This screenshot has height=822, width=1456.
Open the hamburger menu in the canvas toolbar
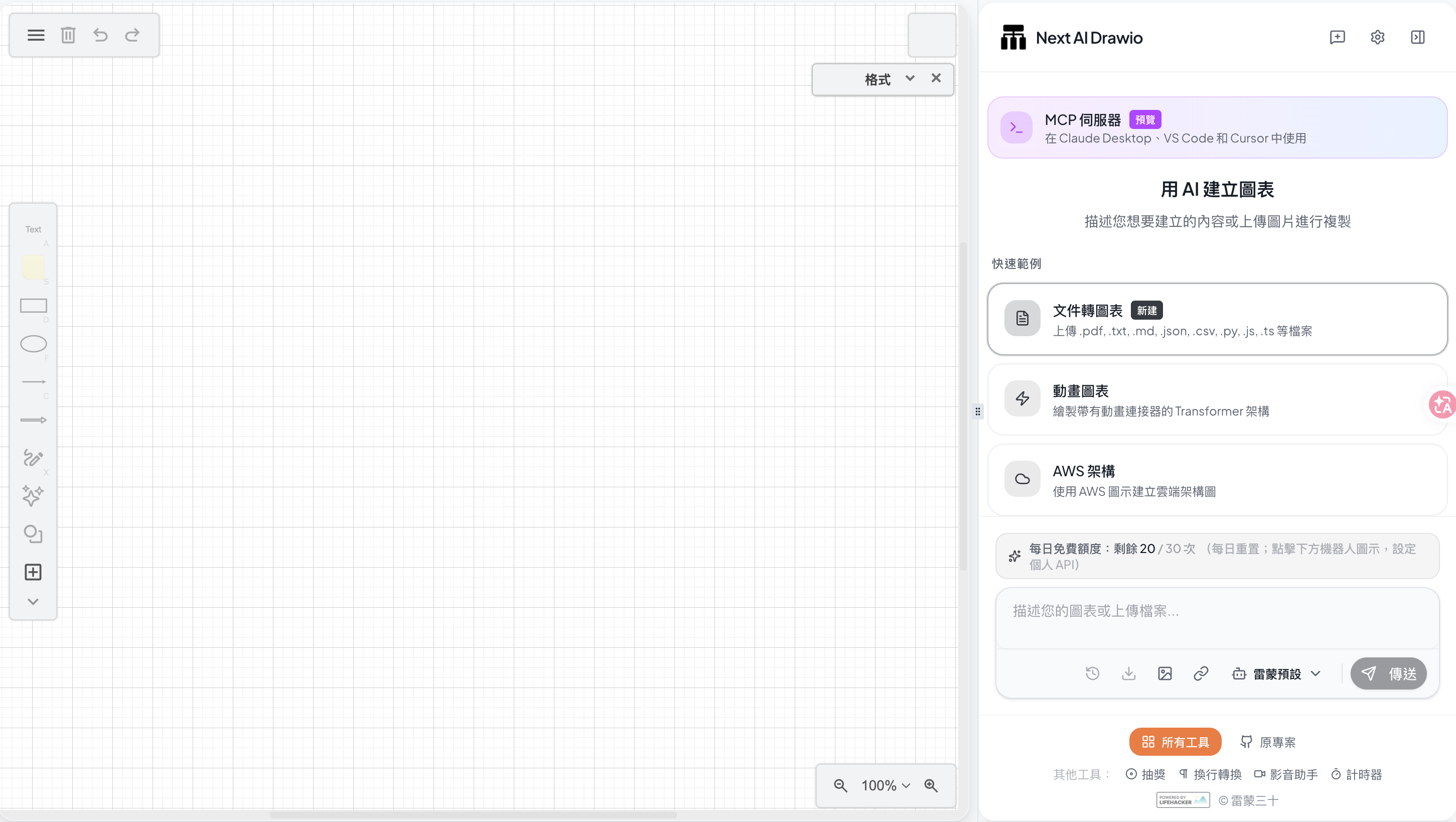point(36,35)
